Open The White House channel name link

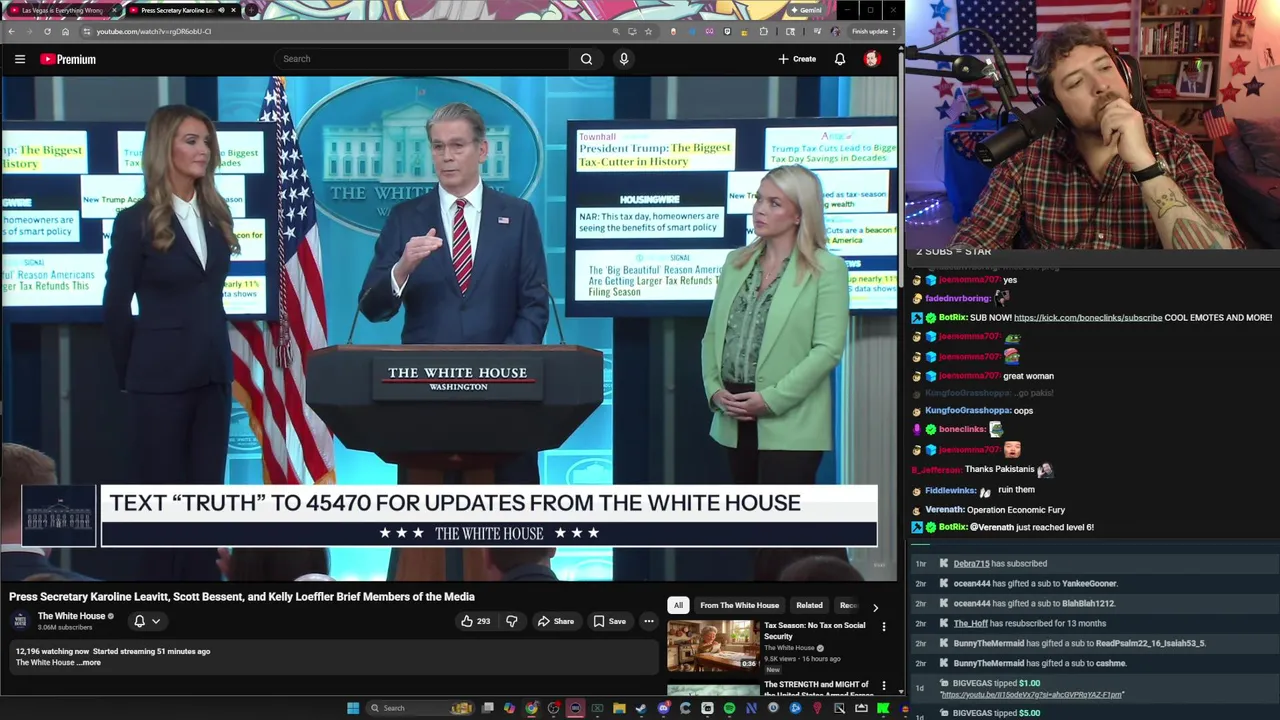(71, 616)
